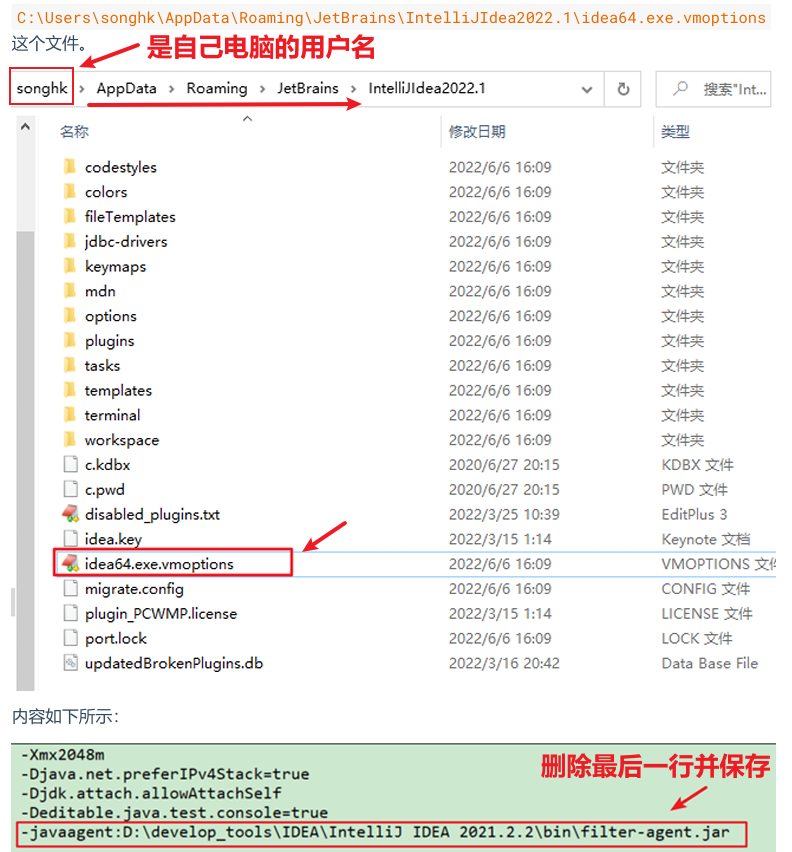Click the idea64.exe.vmoptions file icon
Viewport: 792px width, 852px height.
[70, 564]
